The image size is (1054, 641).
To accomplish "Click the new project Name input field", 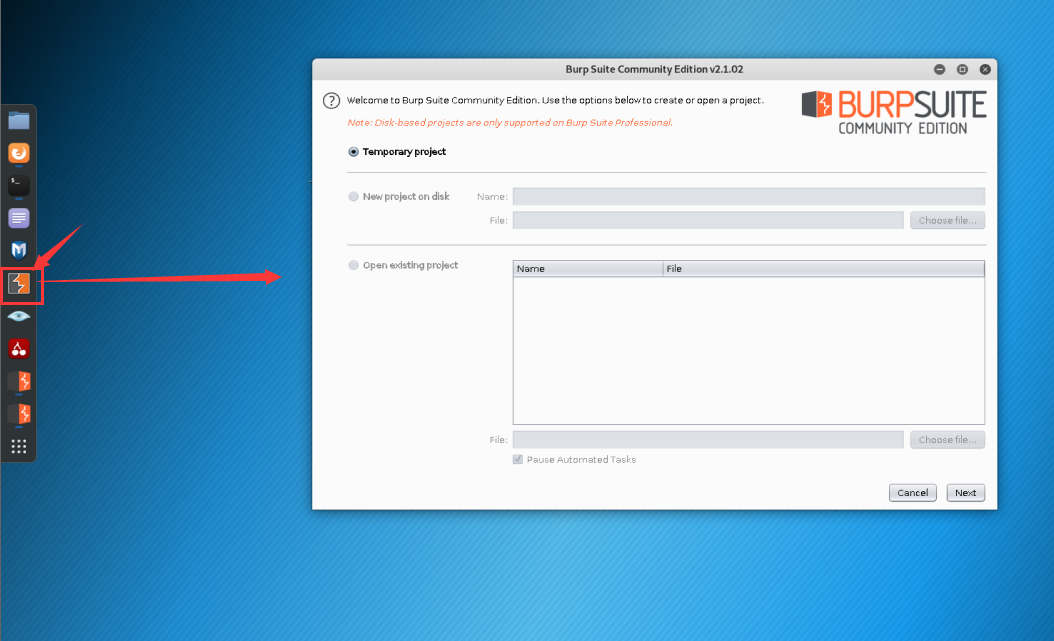I will [749, 196].
